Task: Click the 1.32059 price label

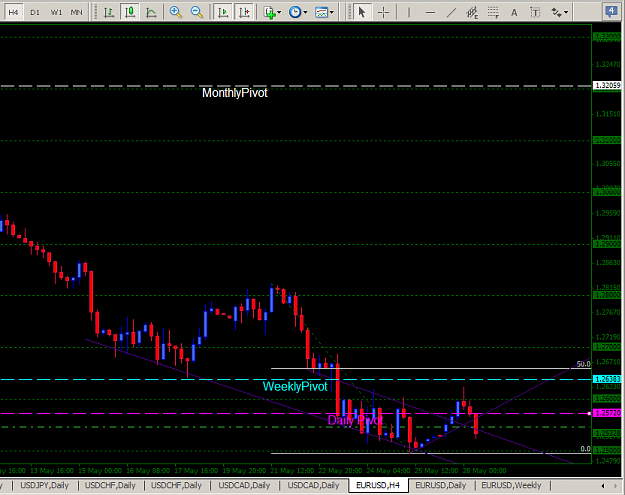Action: tap(607, 85)
